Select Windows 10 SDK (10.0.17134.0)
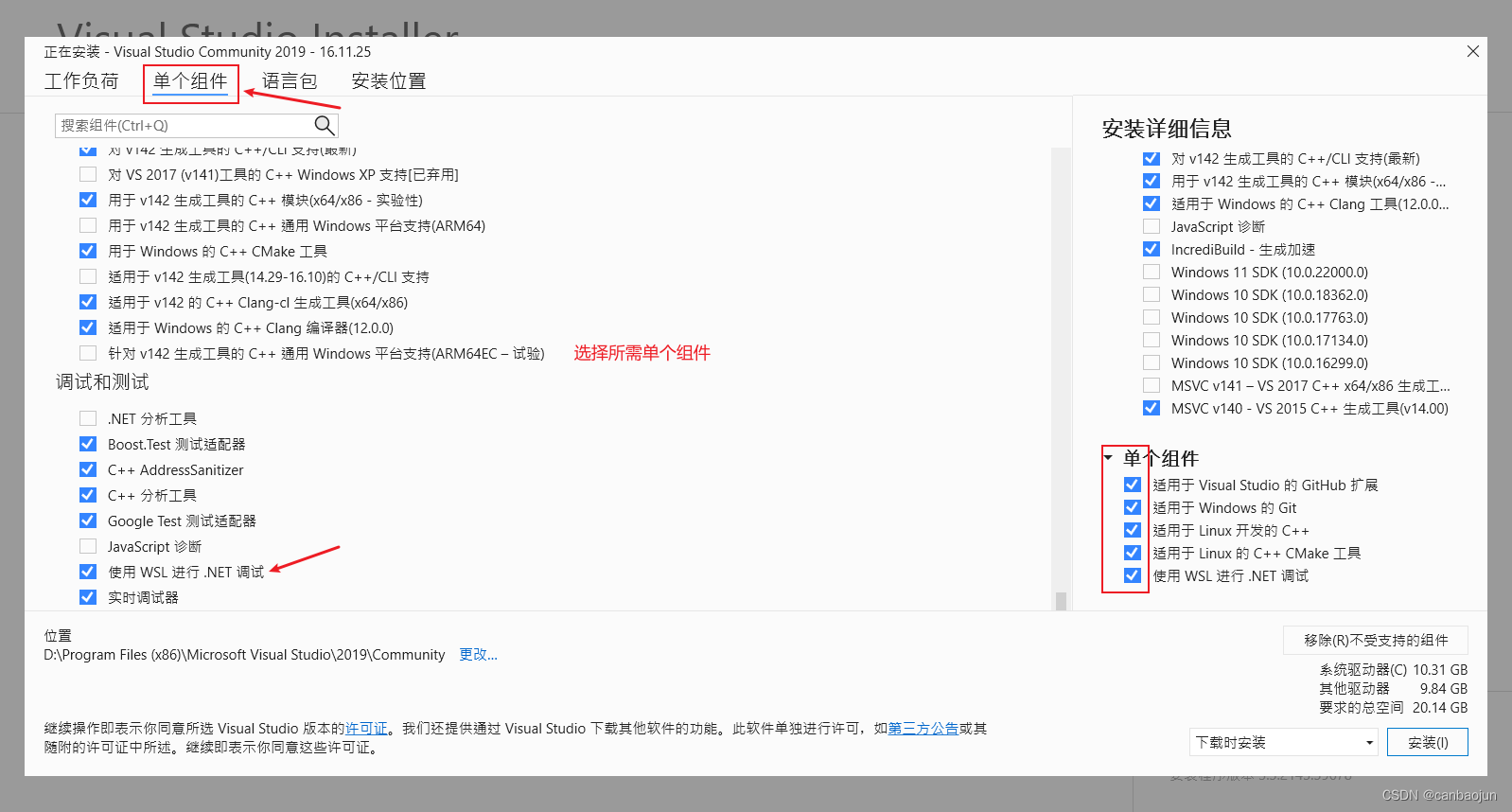Viewport: 1512px width, 812px height. coord(1152,340)
